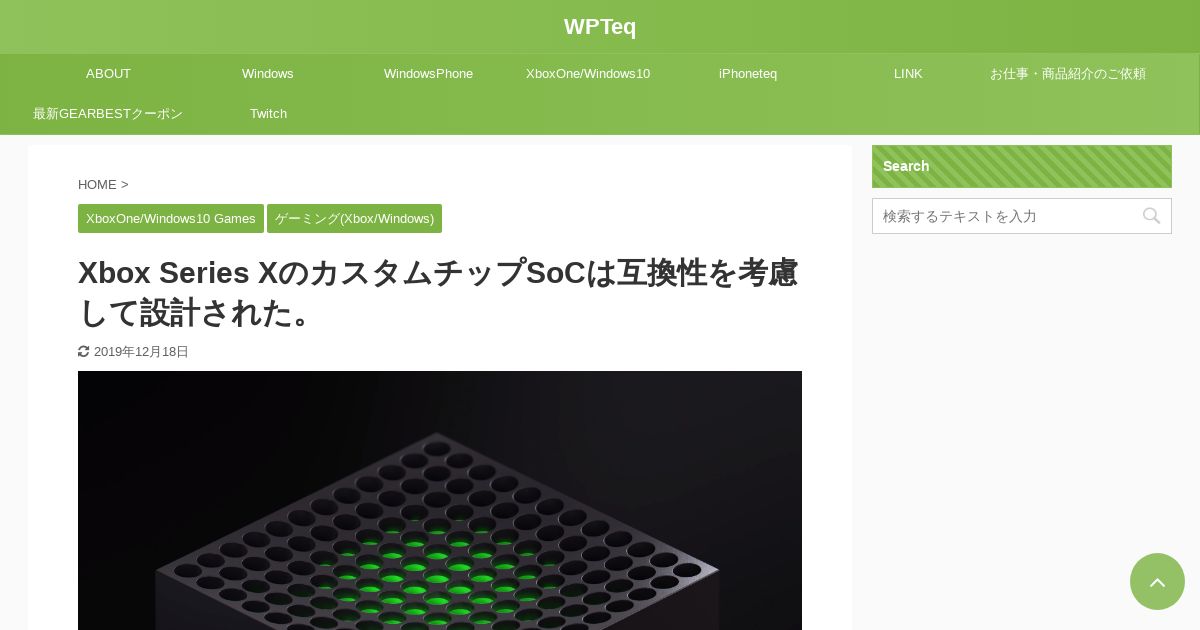Open 最新GEARBESTクーポン menu item
The width and height of the screenshot is (1200, 630).
(x=108, y=113)
